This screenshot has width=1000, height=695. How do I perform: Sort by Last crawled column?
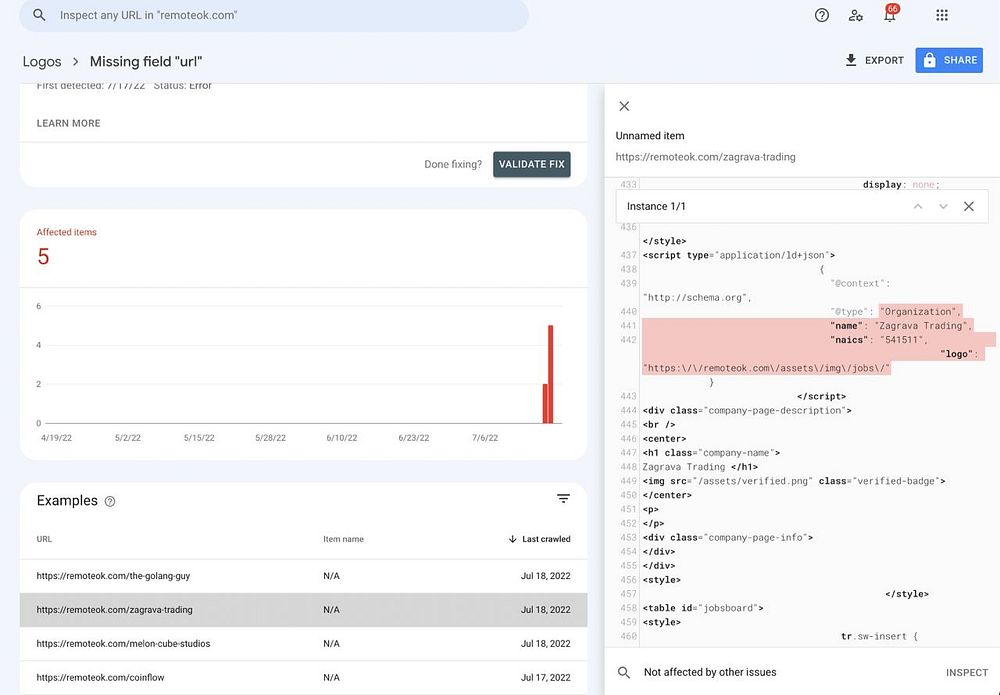[540, 539]
